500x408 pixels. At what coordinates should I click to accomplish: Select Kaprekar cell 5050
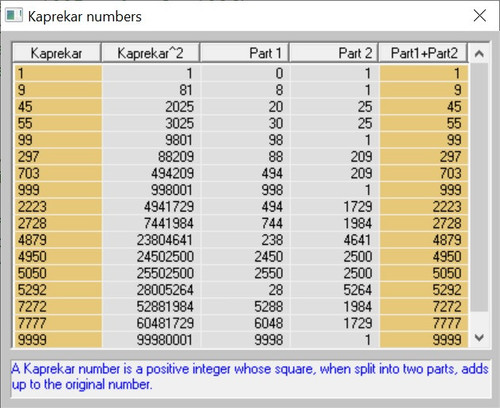pos(58,273)
